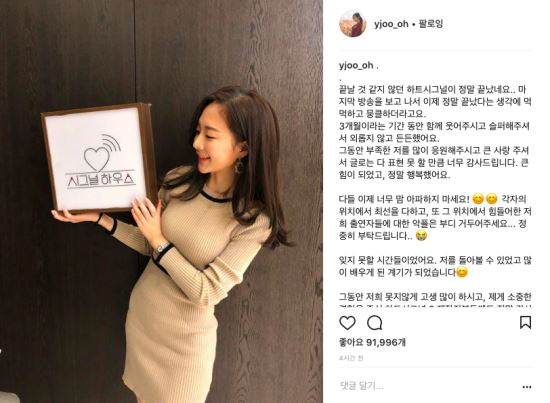The image size is (550, 403).
Task: Open the three-dot more options menu
Action: [526, 387]
